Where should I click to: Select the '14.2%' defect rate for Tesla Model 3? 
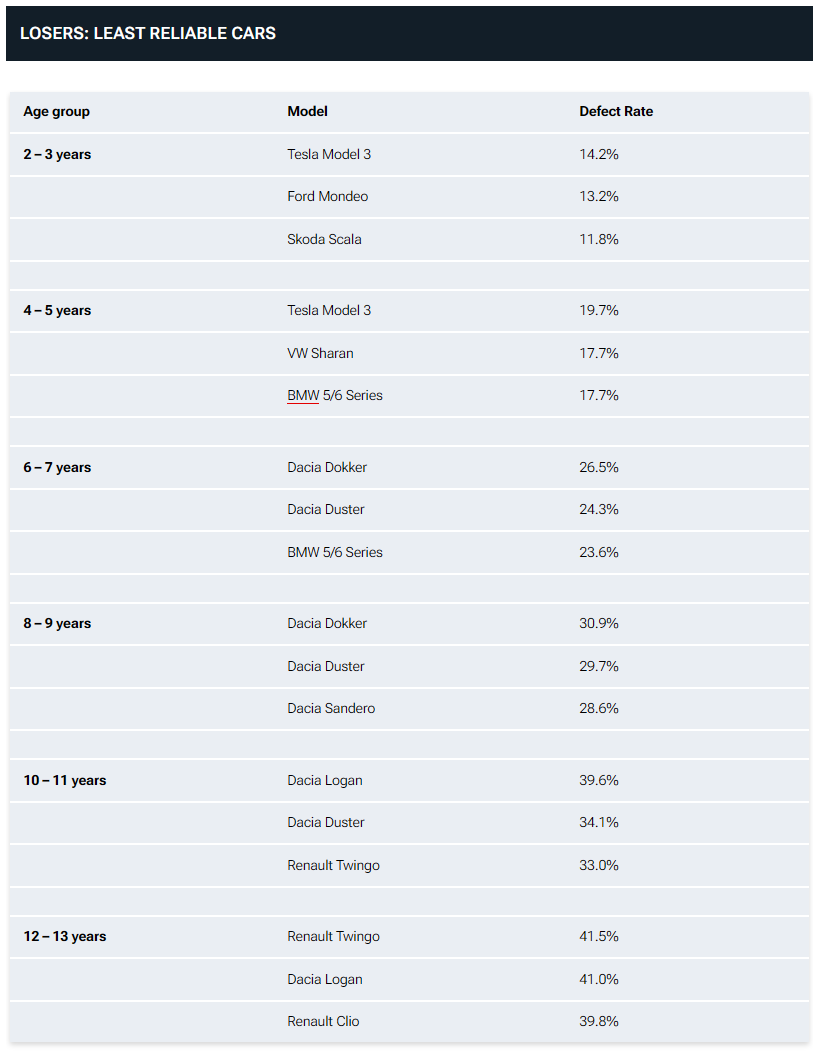click(x=599, y=154)
